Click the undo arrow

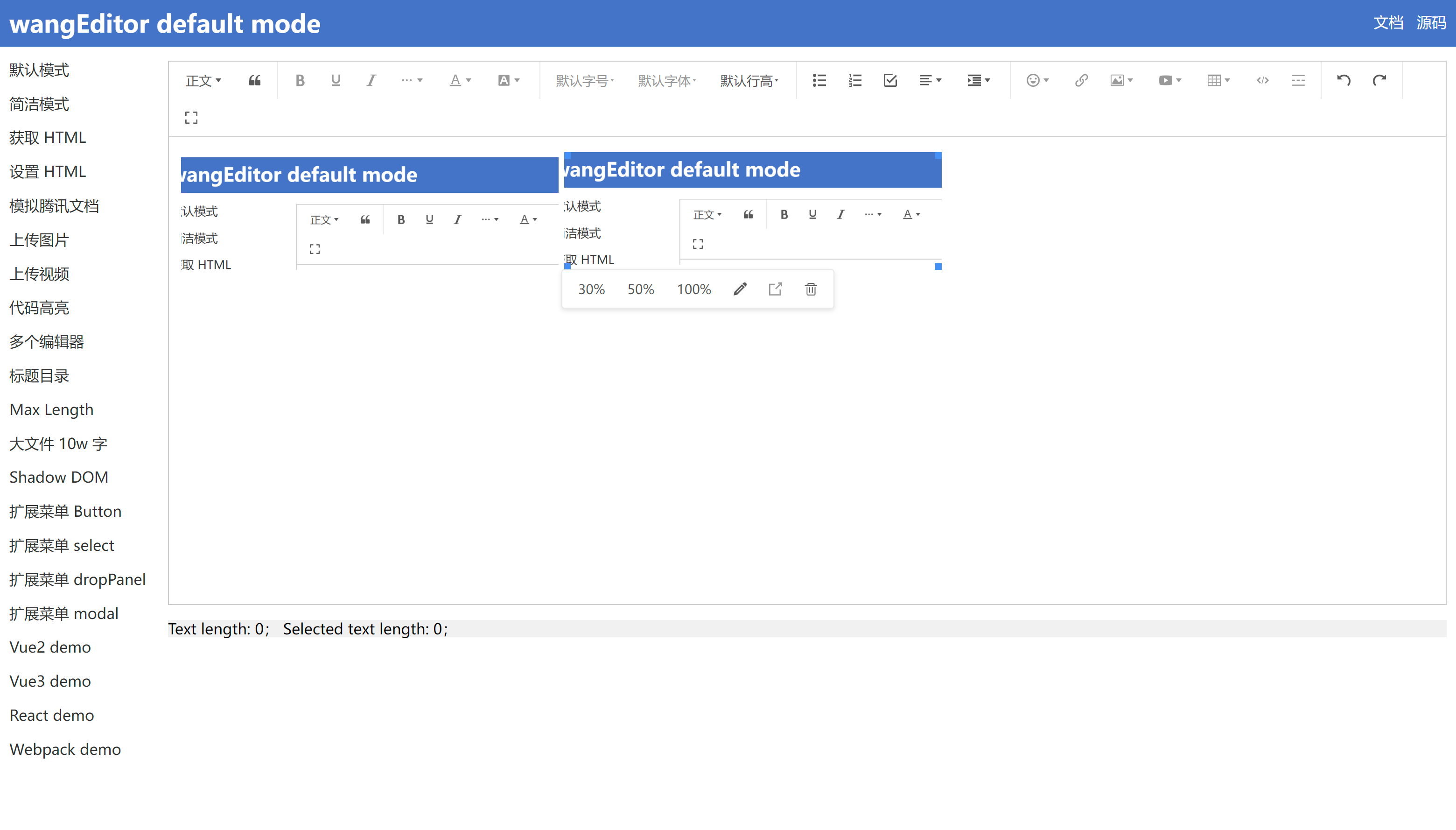pyautogui.click(x=1343, y=80)
